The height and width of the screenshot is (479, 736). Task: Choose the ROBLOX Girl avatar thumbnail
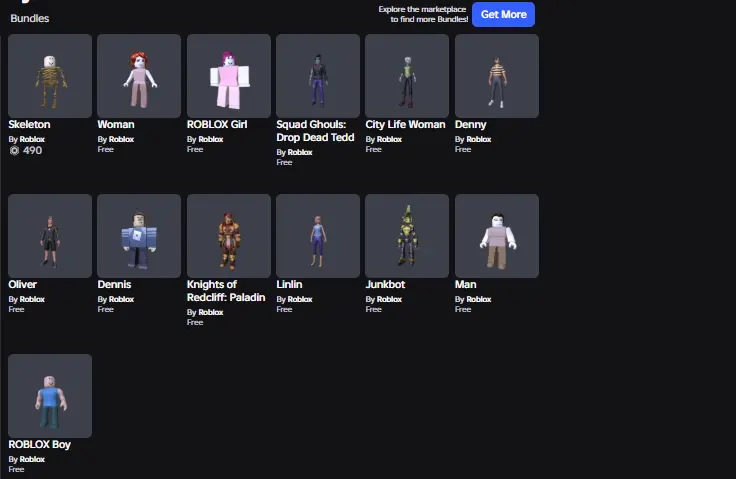pyautogui.click(x=228, y=76)
